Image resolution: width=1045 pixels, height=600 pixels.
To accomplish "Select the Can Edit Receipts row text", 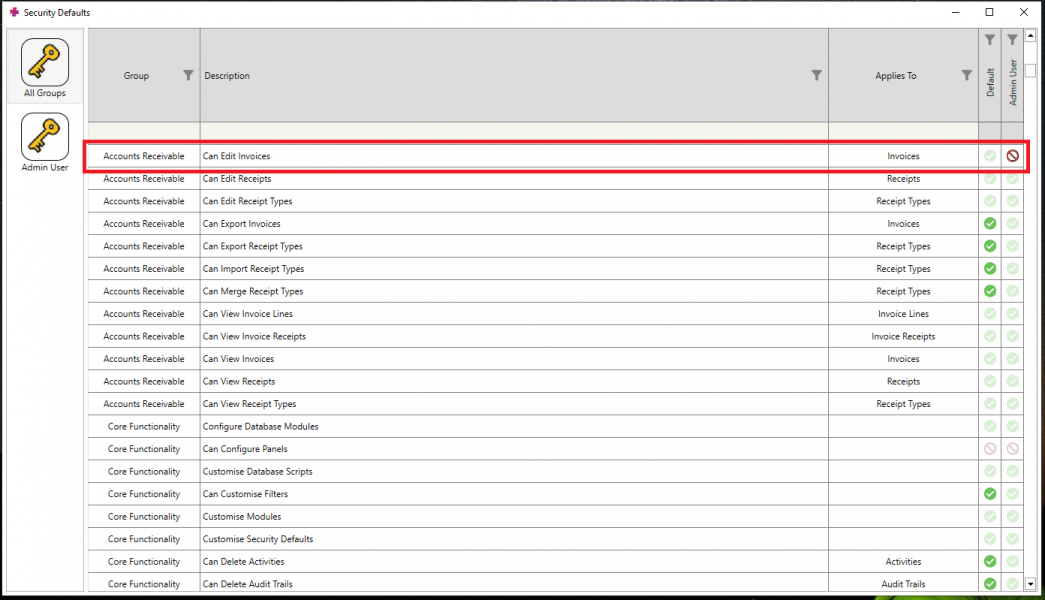I will (x=237, y=179).
